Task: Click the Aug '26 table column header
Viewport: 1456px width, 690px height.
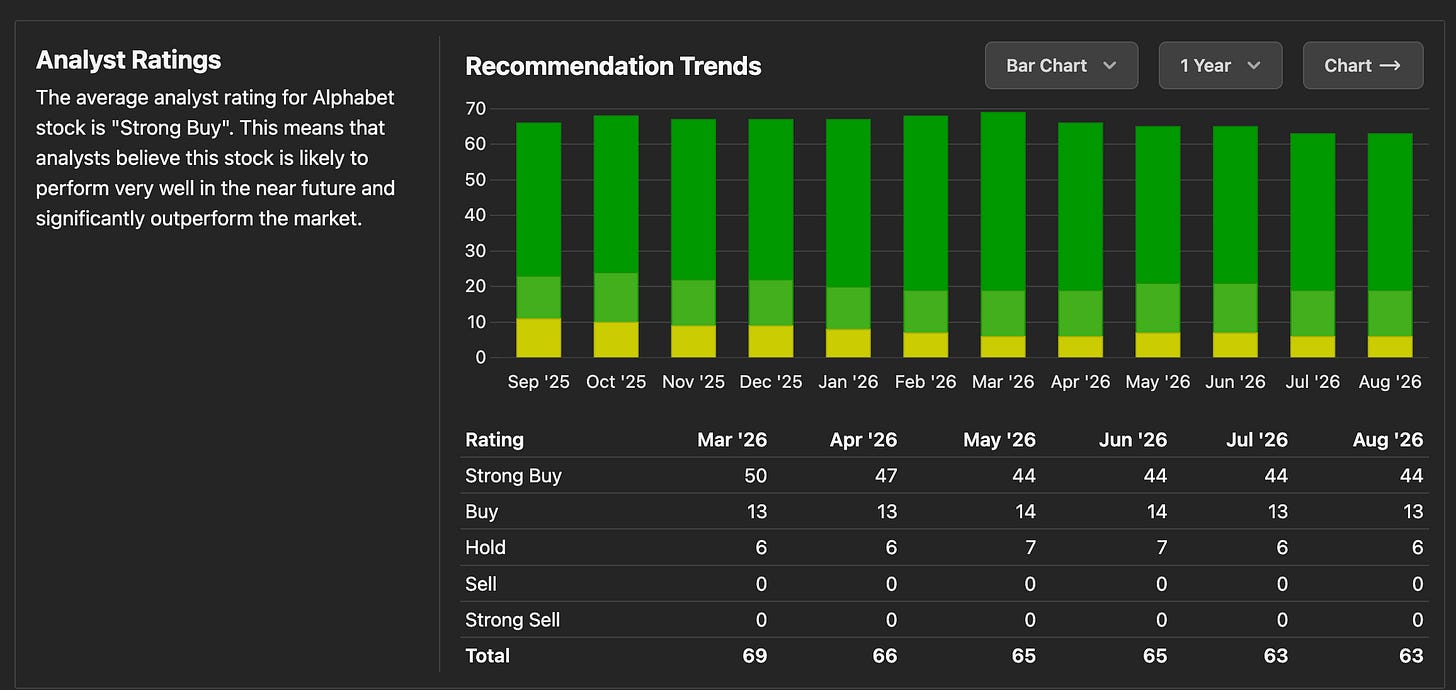Action: pyautogui.click(x=1387, y=440)
